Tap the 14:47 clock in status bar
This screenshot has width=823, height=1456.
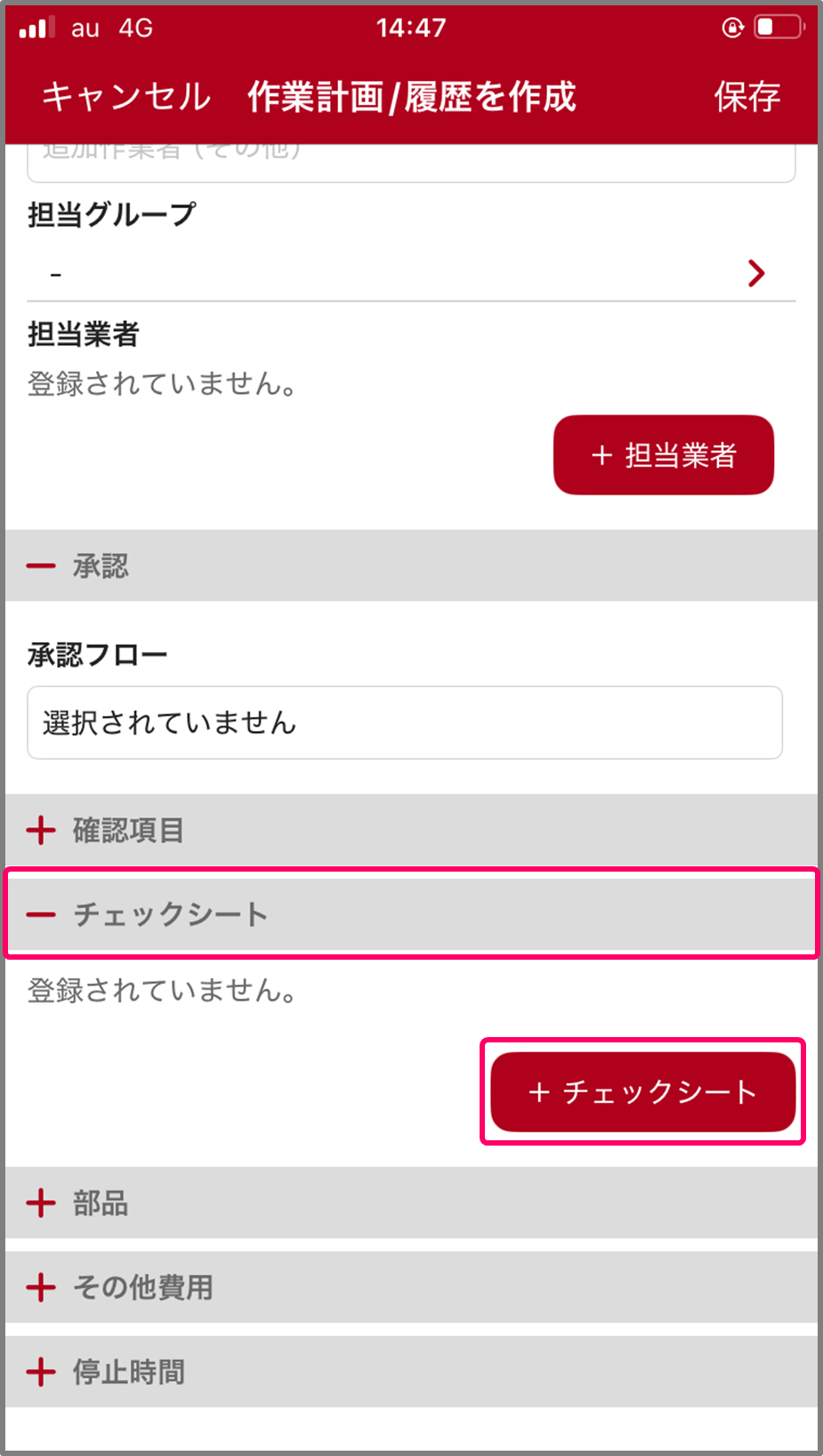411,28
